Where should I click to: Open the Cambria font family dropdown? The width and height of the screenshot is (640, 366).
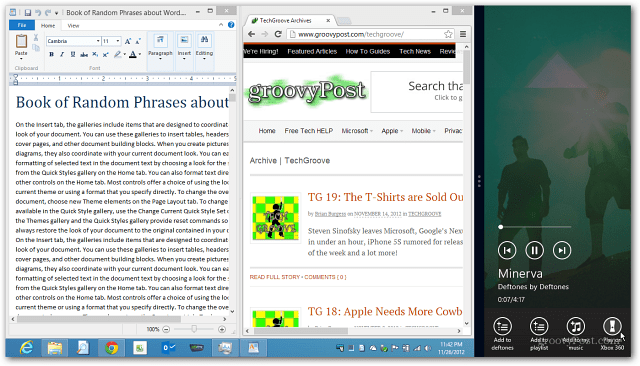click(98, 41)
